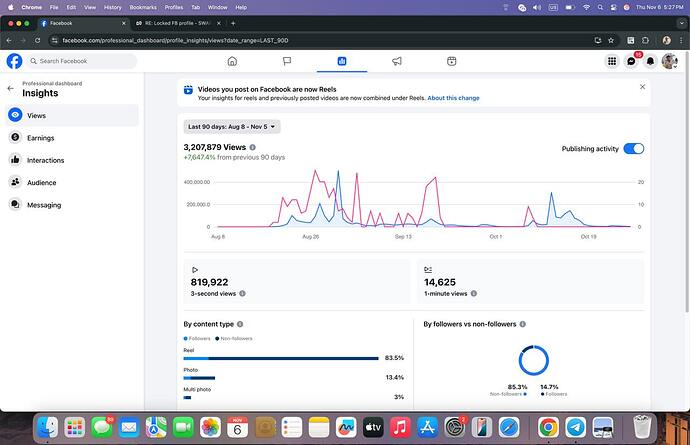Reload the page in Chrome
Screen dimensions: 690x445
37,40
